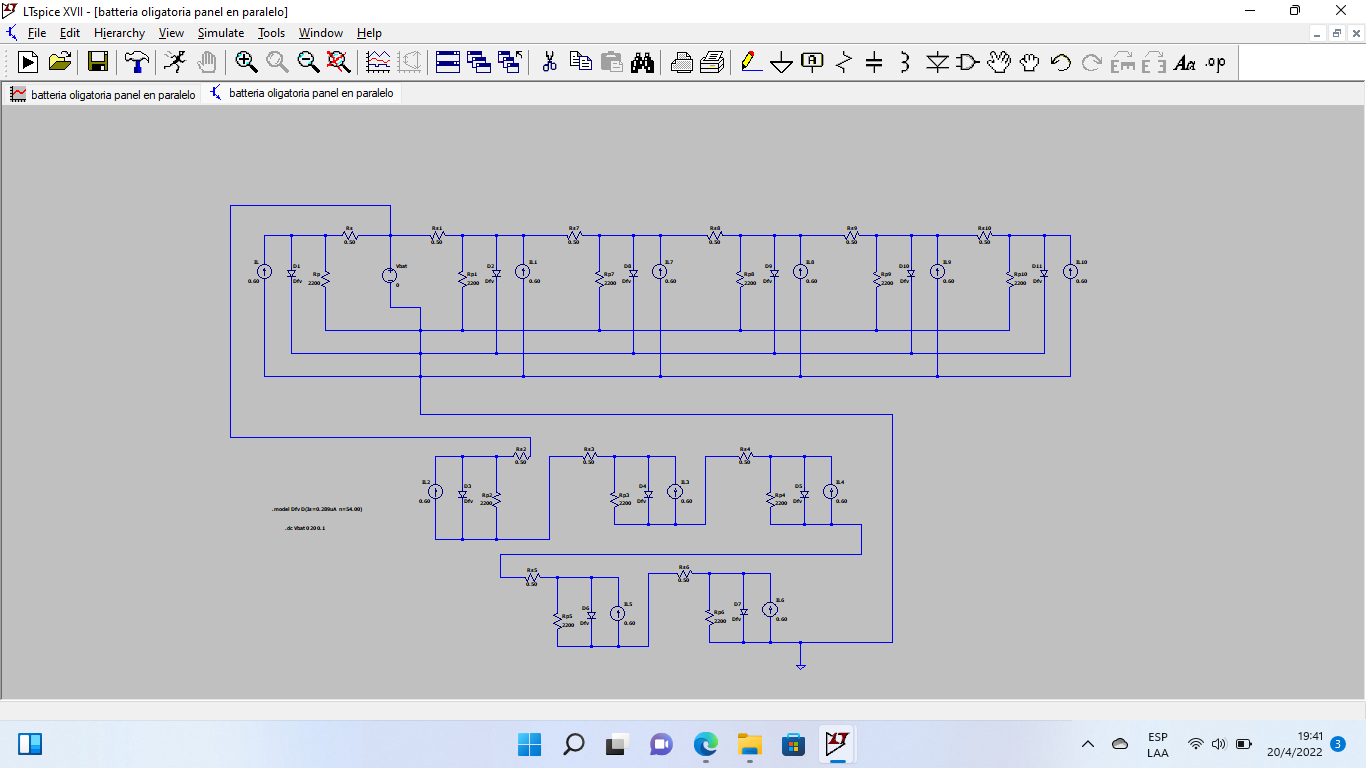Screen dimensions: 1366x768
Task: Click the Paste clipboard icon
Action: 611,62
